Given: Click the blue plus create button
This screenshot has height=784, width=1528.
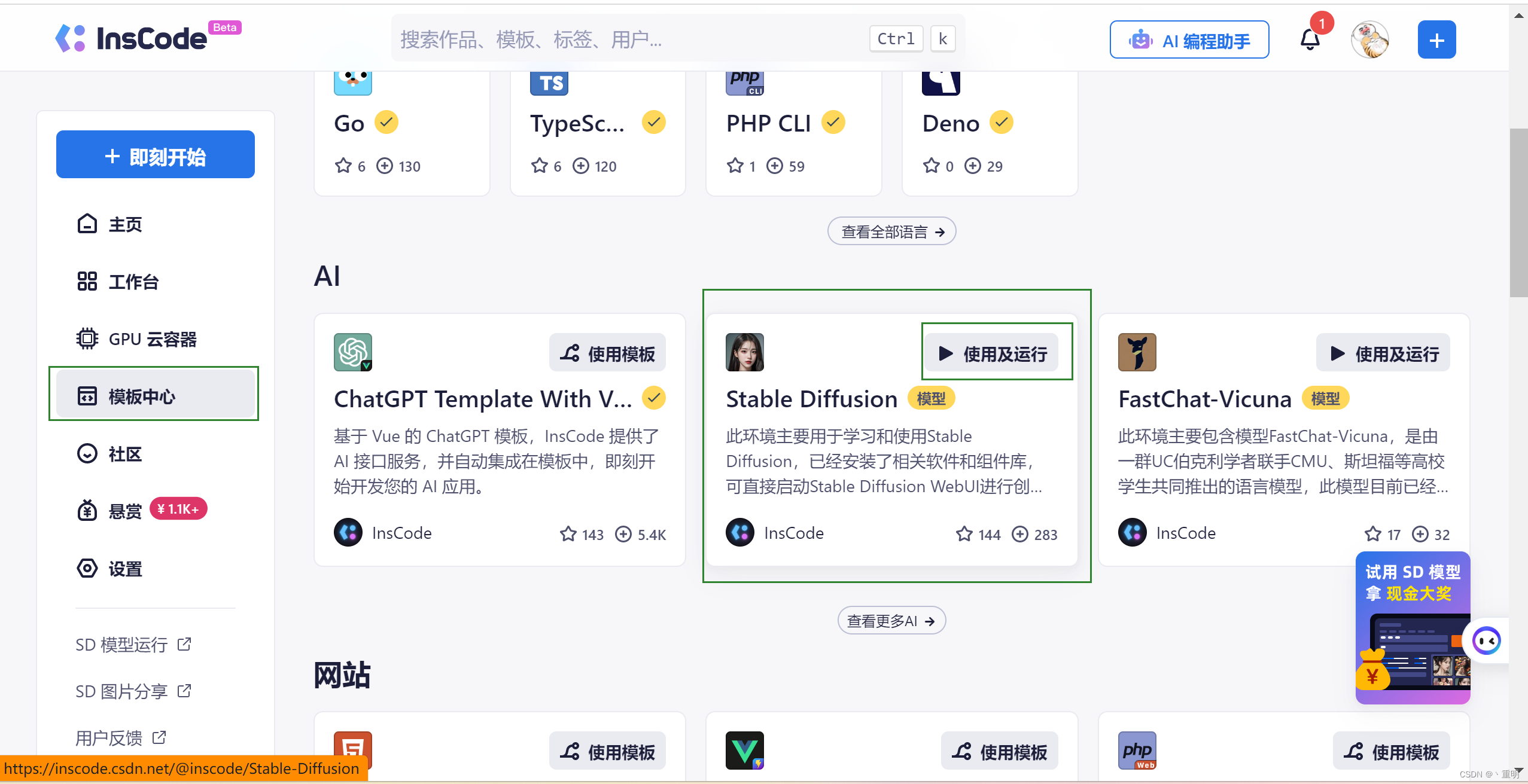Looking at the screenshot, I should click(x=1436, y=39).
